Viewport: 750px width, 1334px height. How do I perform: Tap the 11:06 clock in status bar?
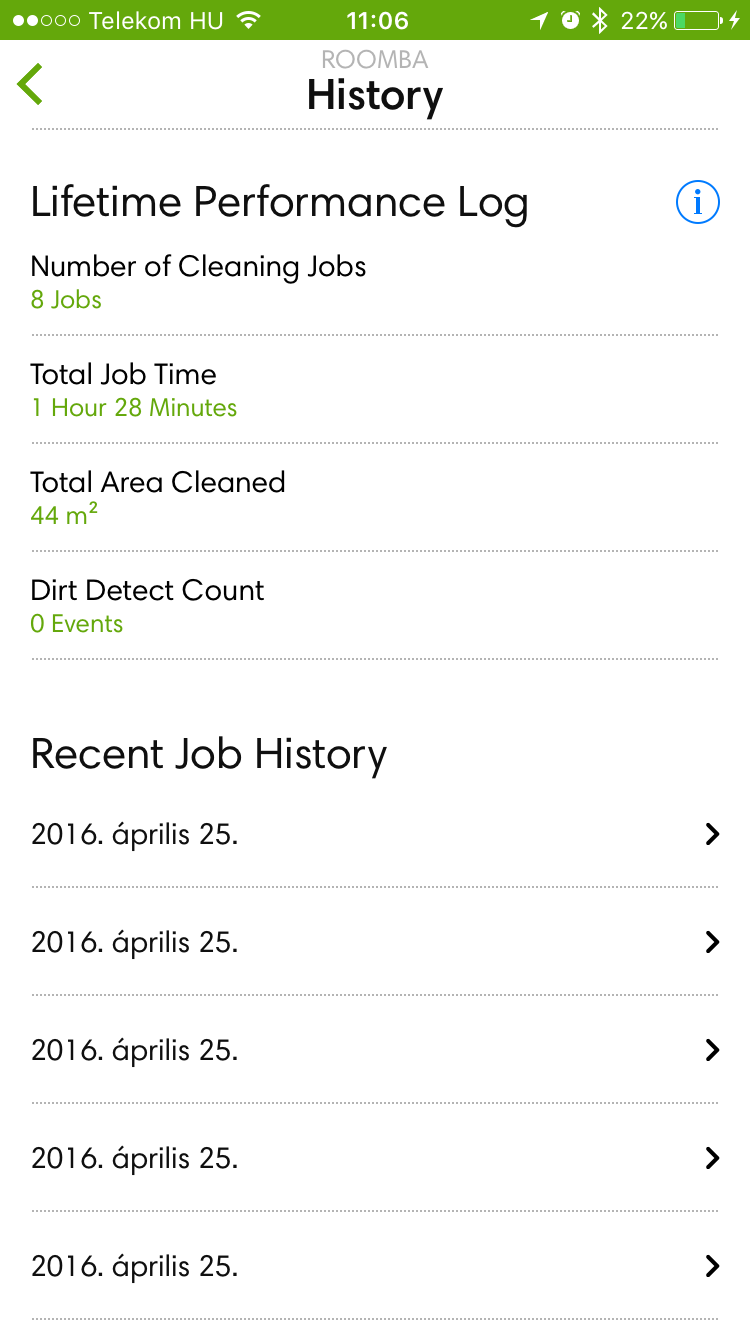click(376, 20)
